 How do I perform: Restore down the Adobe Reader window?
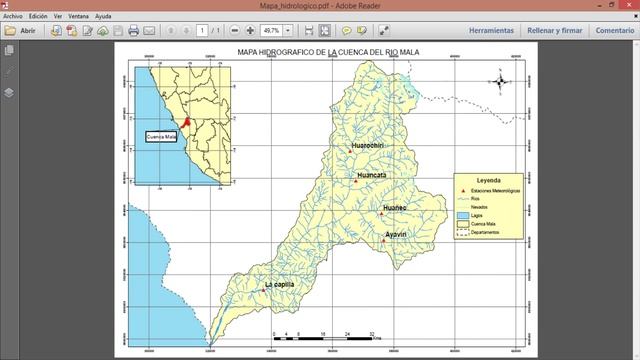coord(611,5)
